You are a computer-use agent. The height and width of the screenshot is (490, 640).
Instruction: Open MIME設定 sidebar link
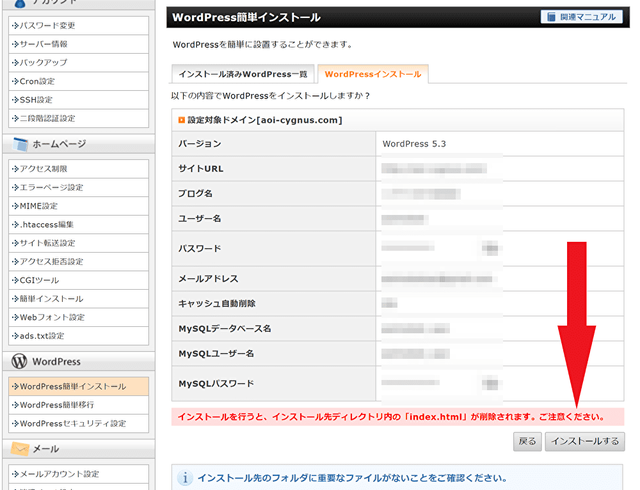(78, 206)
